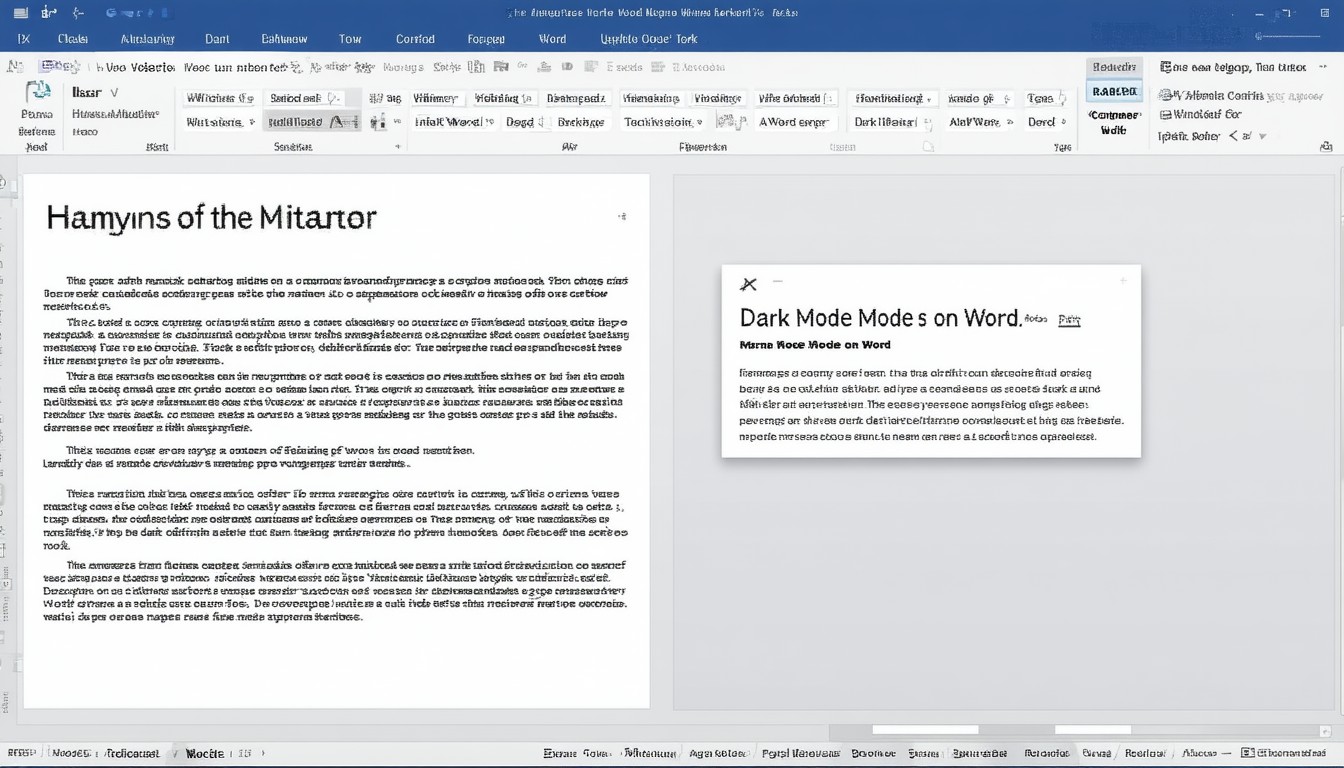Screen dimensions: 1344x768
Task: Click the 'Contumee Wdlb' button
Action: 1113,122
